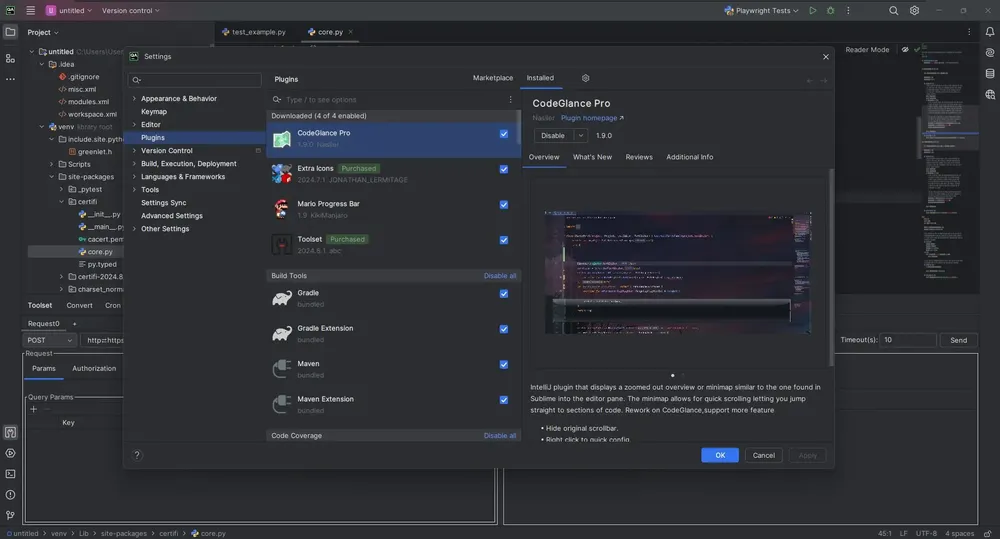Open Services tool window icon
The width and height of the screenshot is (1000, 539).
(x=10, y=454)
